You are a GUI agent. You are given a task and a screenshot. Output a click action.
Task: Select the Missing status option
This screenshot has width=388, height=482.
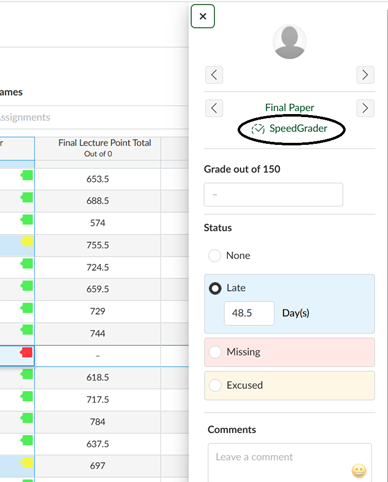(215, 352)
